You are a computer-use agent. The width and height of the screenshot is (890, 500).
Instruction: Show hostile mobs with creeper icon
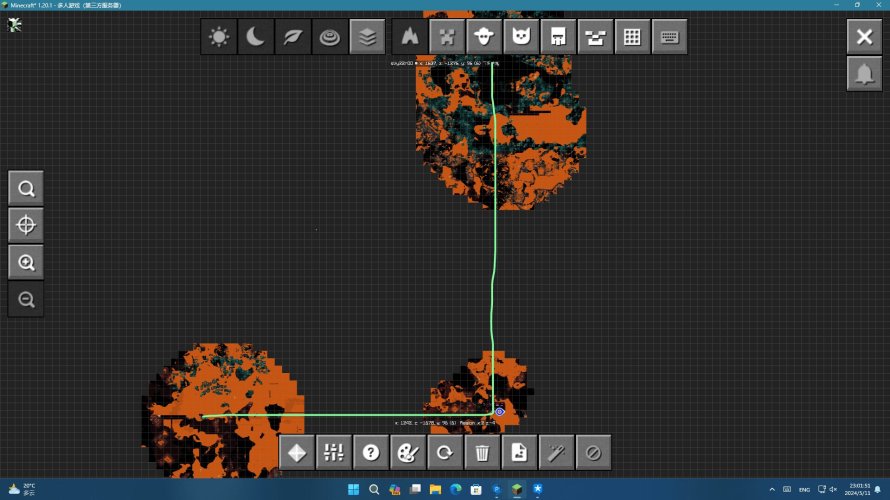(x=447, y=37)
